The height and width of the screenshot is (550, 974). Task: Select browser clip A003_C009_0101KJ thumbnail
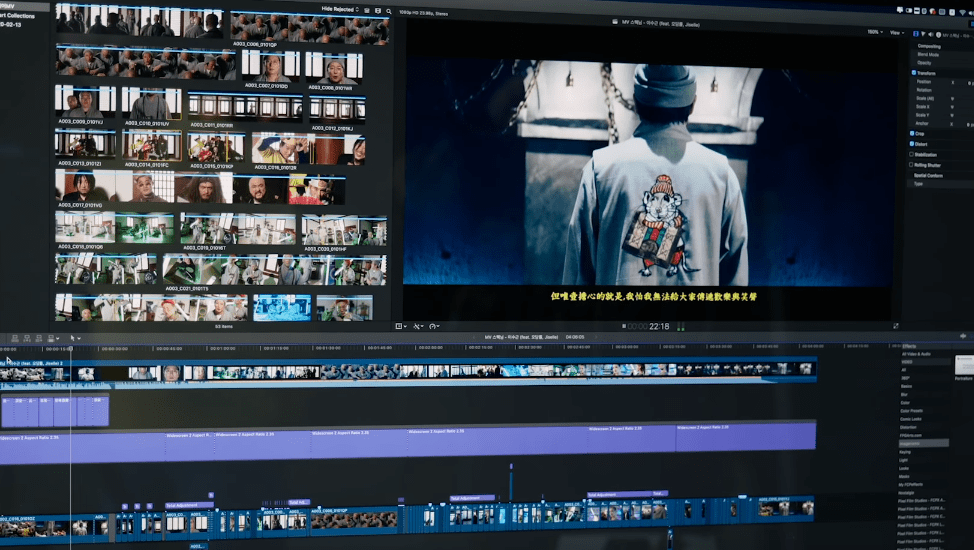coord(85,101)
